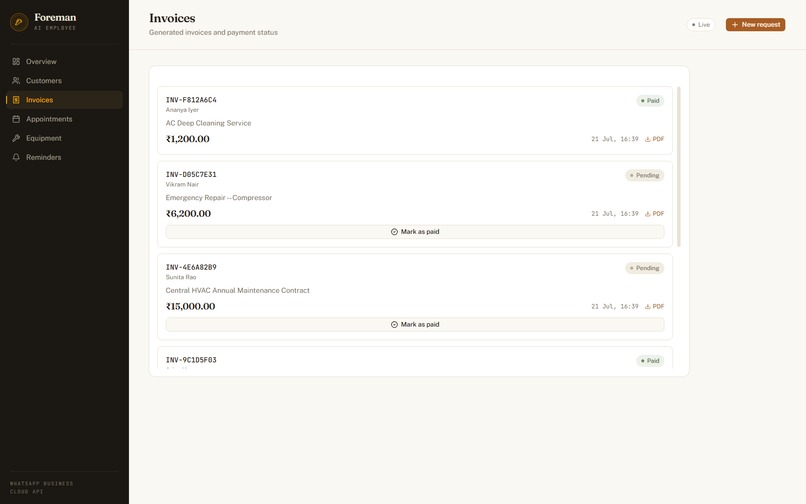Navigate to Equipment

[64, 138]
